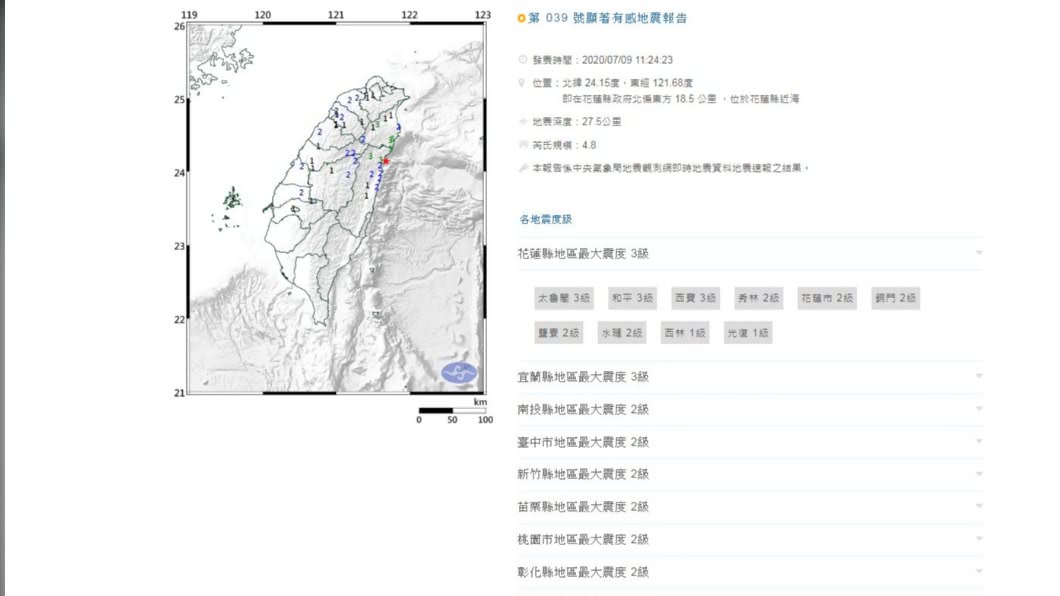Image resolution: width=1060 pixels, height=596 pixels.
Task: Click the clock icon beside 發震時間
Action: tap(522, 59)
